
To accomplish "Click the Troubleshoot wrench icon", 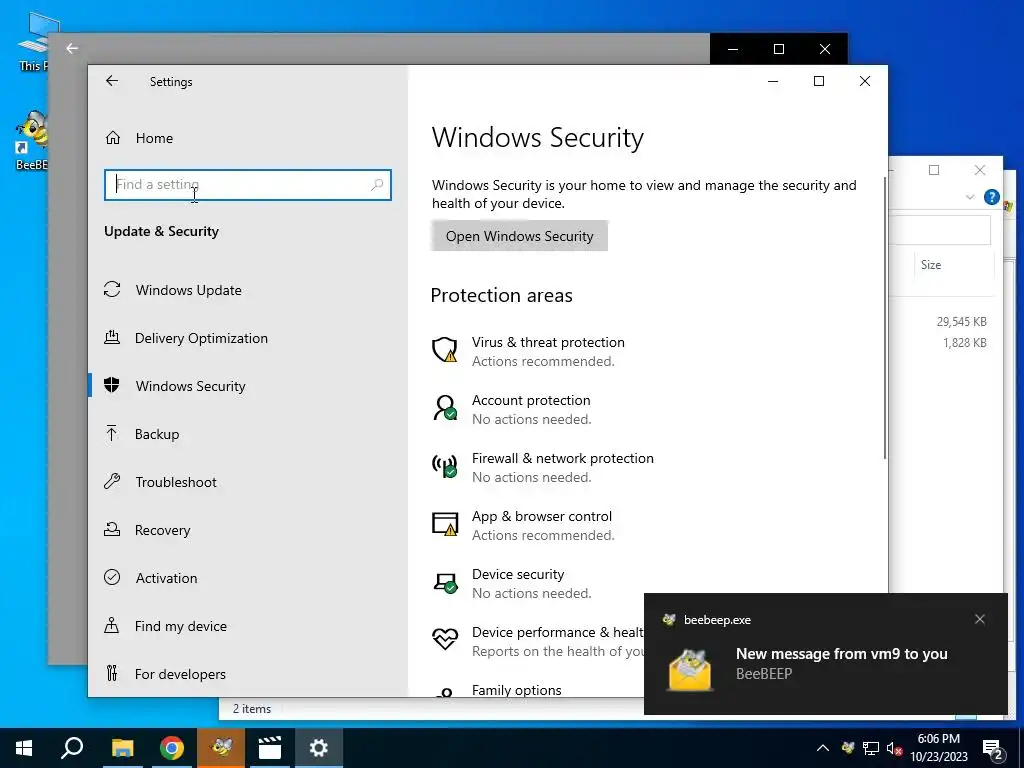I will (x=112, y=481).
